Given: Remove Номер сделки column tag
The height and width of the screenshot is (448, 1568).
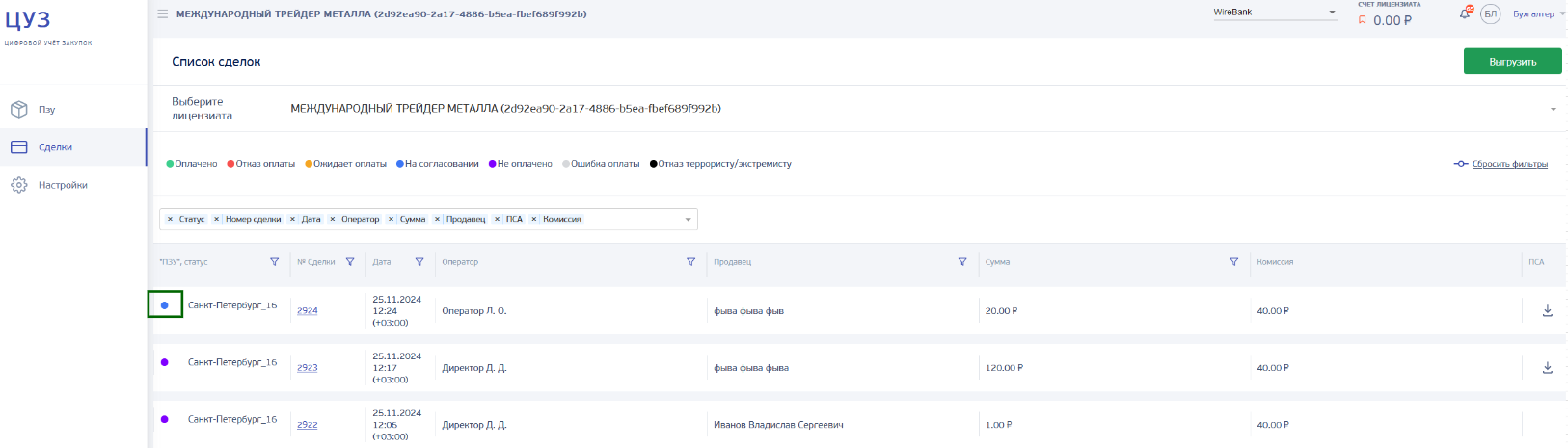Looking at the screenshot, I should [217, 219].
